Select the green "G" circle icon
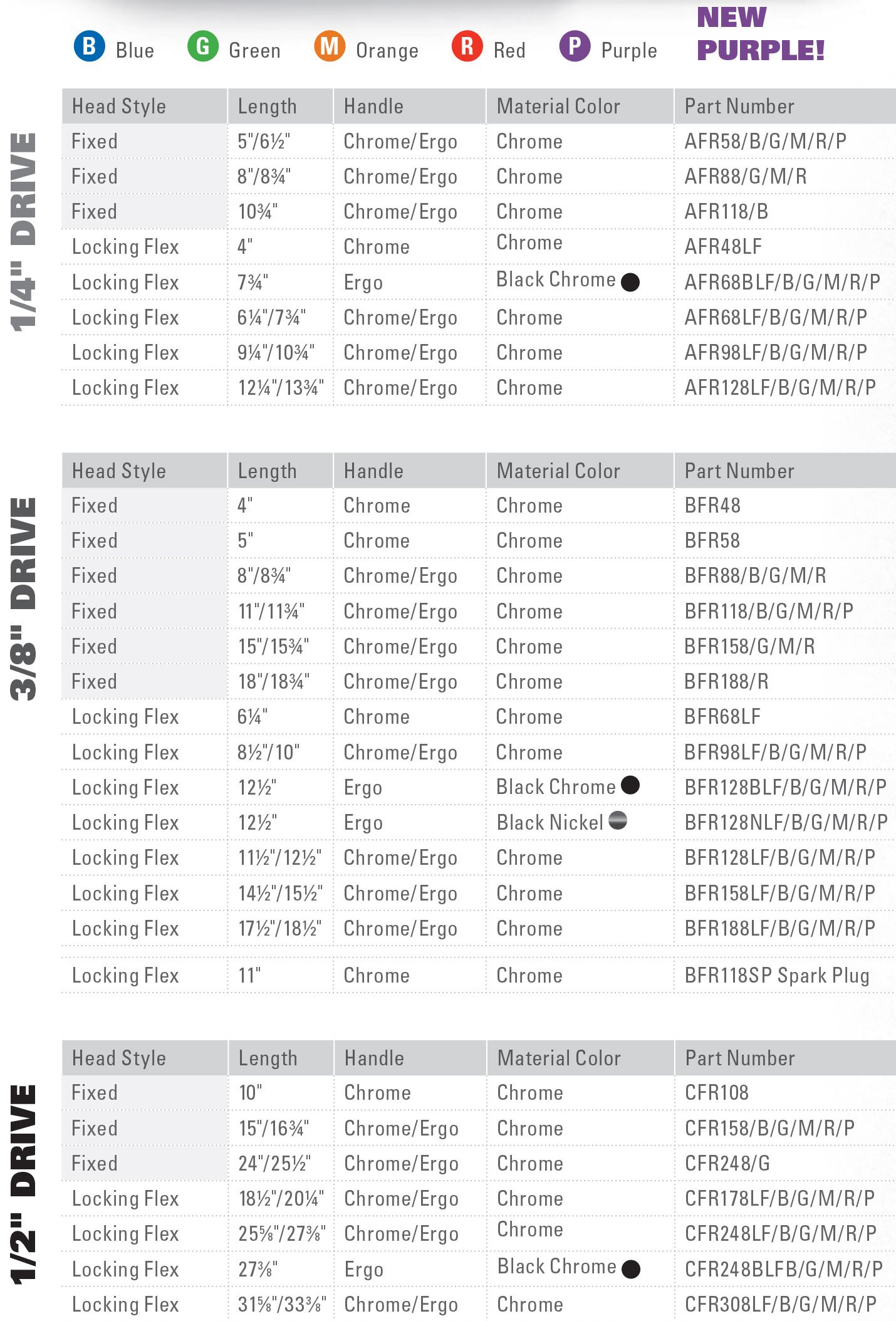896x1321 pixels. tap(202, 46)
